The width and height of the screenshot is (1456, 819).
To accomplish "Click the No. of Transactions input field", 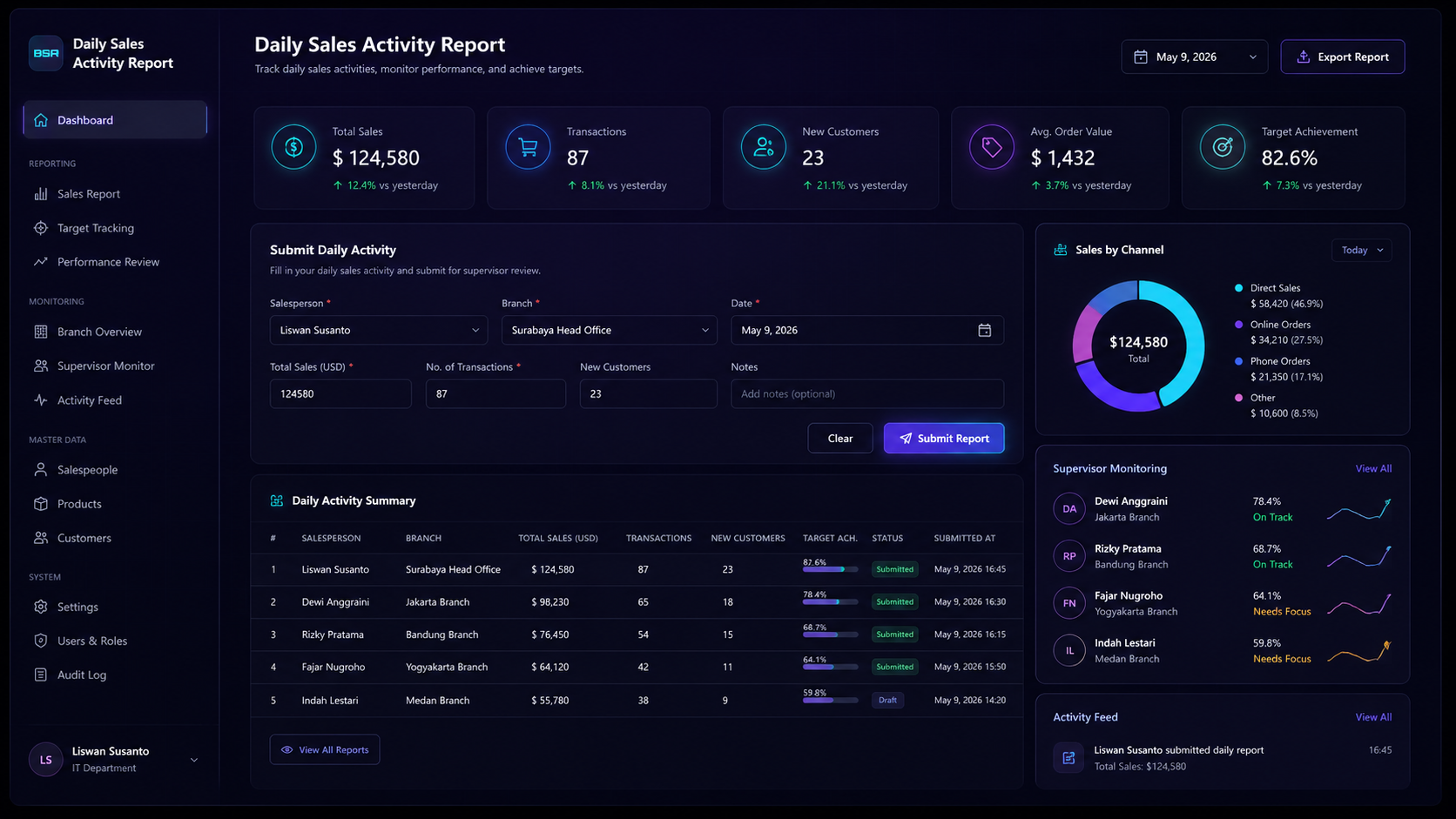I will (x=495, y=394).
